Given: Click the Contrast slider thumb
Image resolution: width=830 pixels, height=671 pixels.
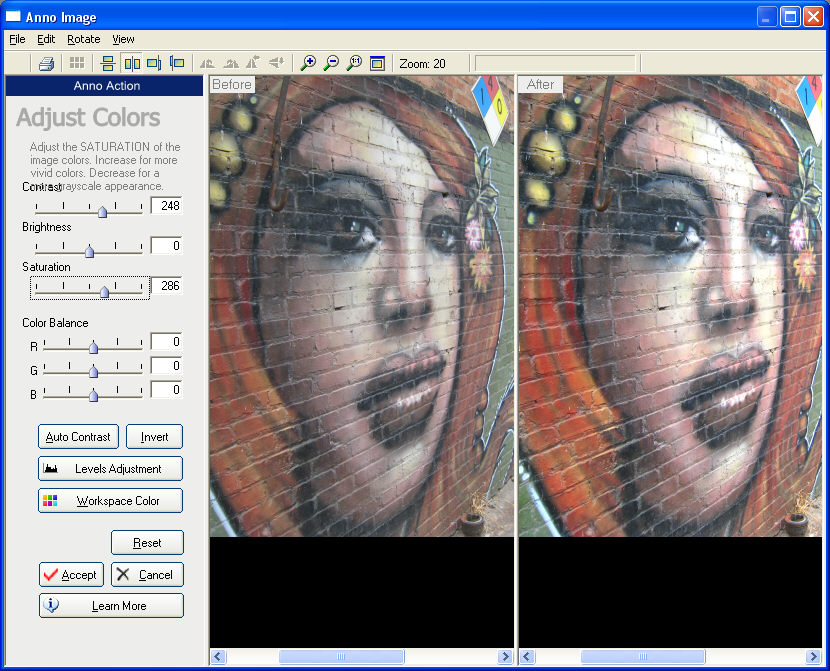Looking at the screenshot, I should click(x=102, y=211).
